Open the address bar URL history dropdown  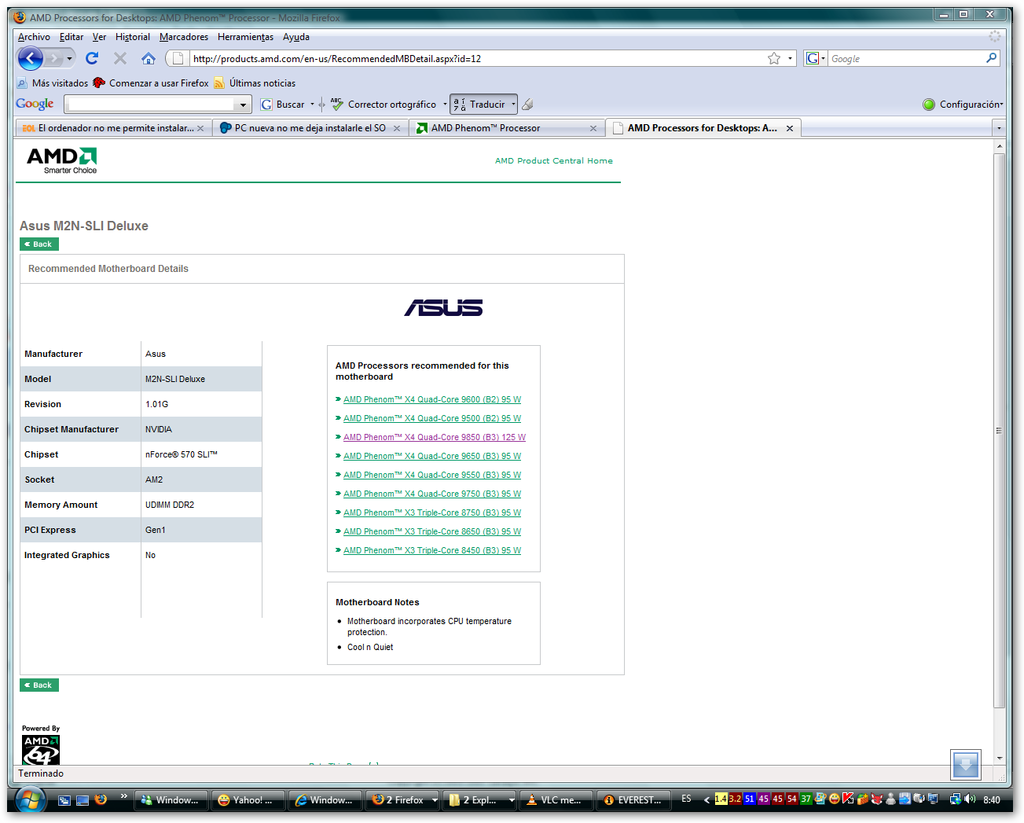point(790,59)
